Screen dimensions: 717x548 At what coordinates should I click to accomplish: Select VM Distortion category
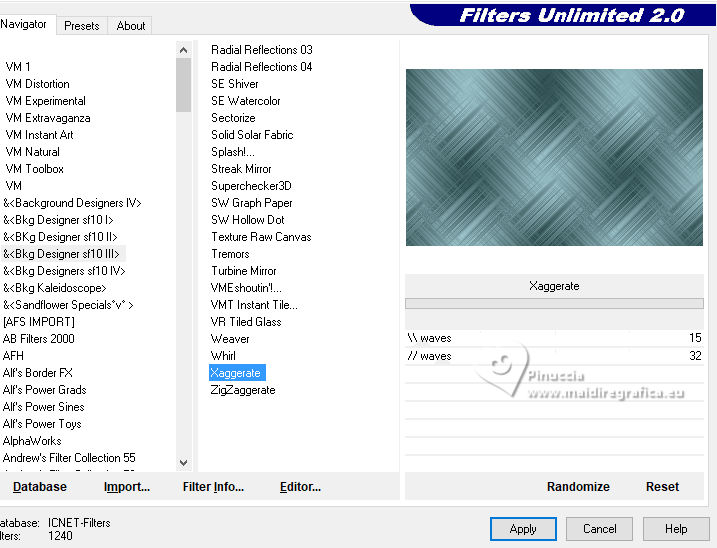coord(37,84)
